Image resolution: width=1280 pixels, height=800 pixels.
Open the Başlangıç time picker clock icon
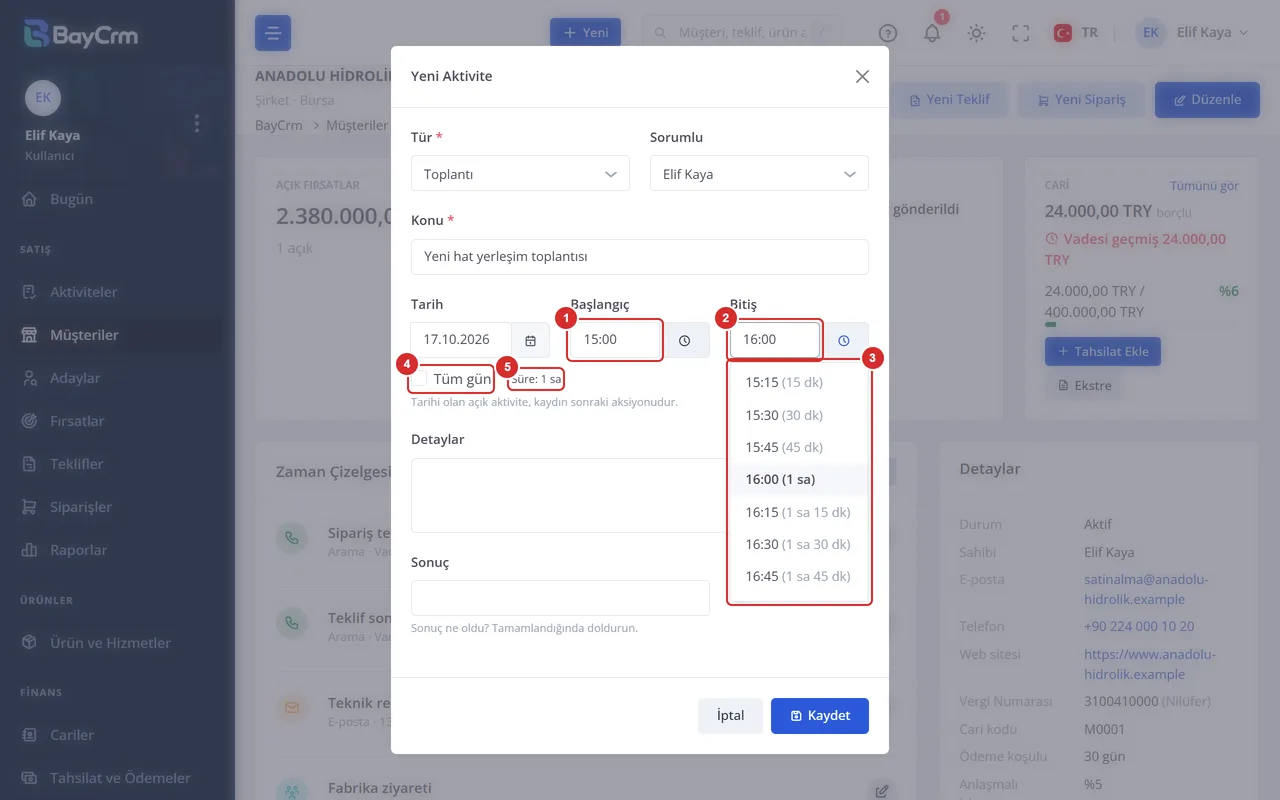click(685, 340)
